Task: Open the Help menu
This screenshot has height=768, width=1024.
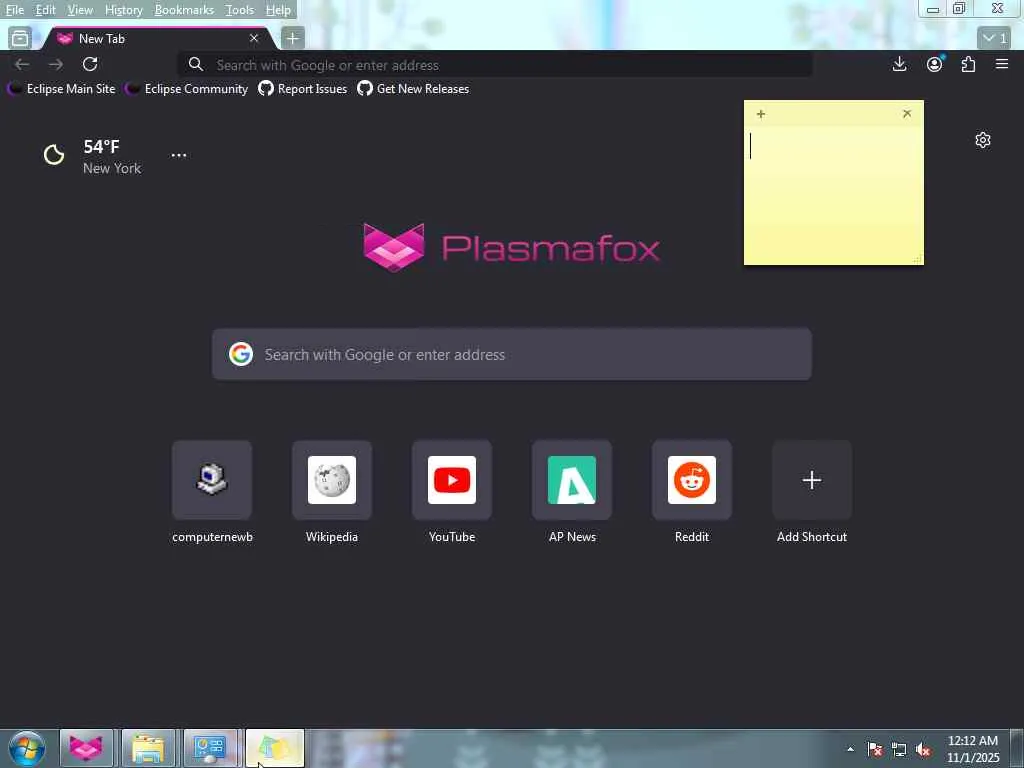Action: pos(278,10)
